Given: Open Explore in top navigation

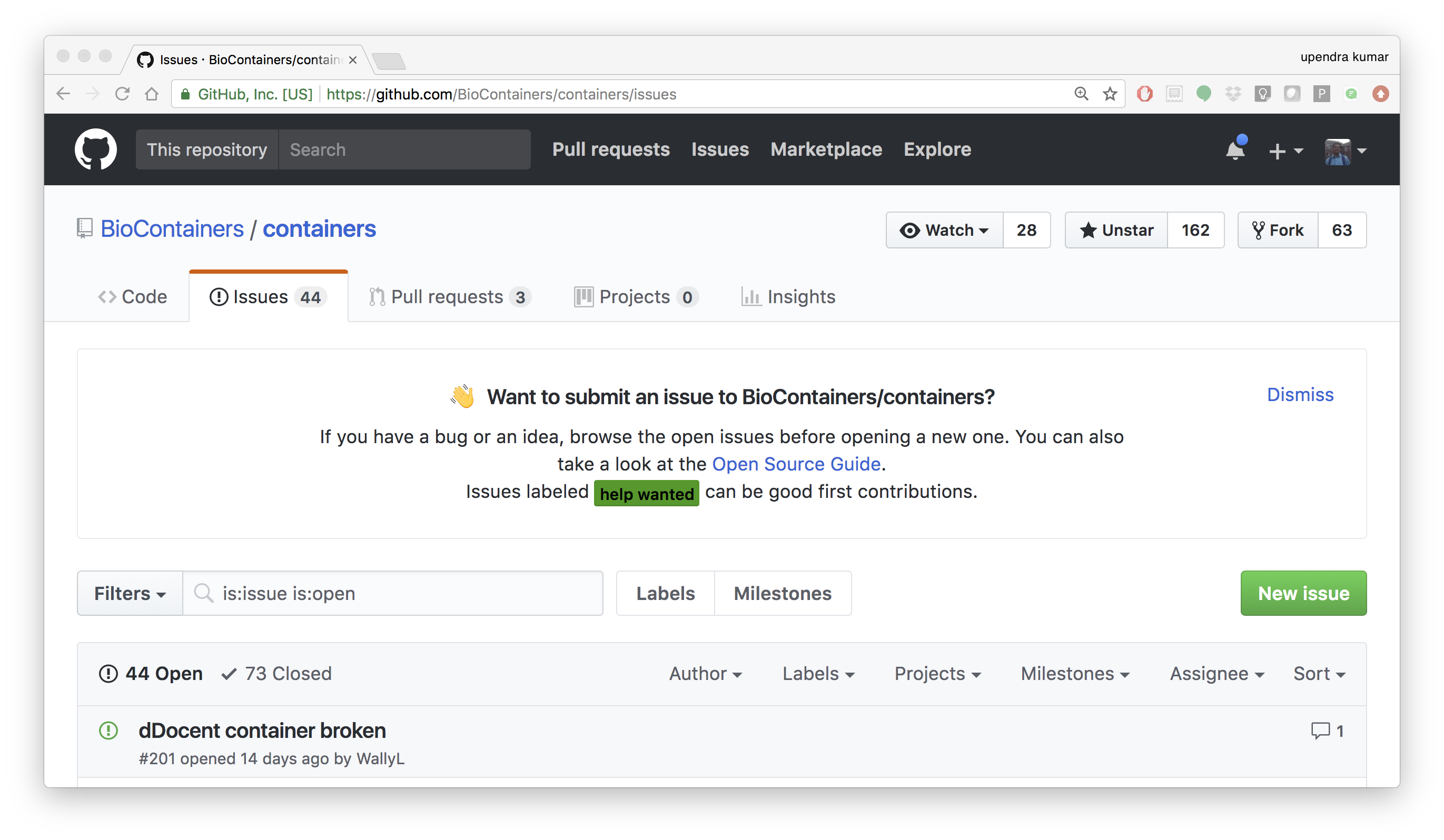Looking at the screenshot, I should pyautogui.click(x=937, y=149).
